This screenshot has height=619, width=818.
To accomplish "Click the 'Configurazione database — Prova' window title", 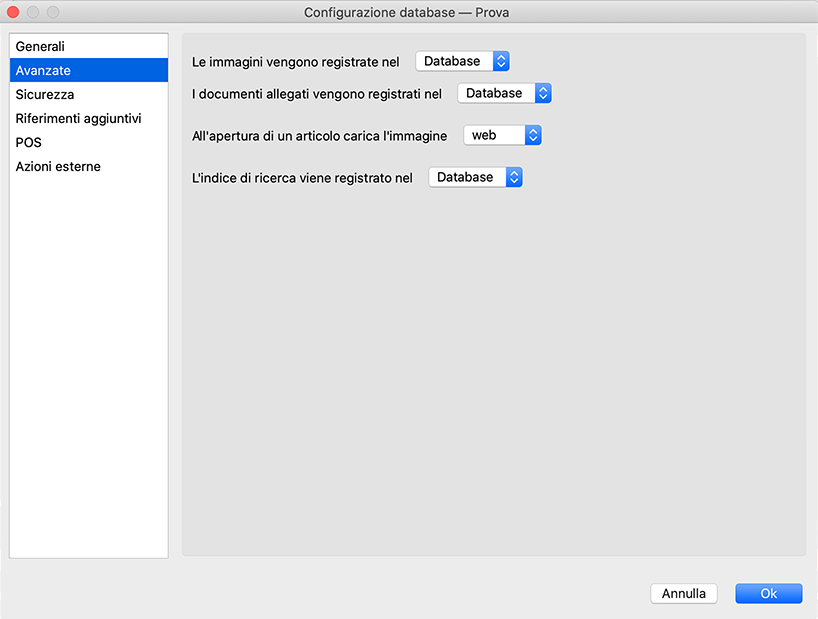I will 408,13.
